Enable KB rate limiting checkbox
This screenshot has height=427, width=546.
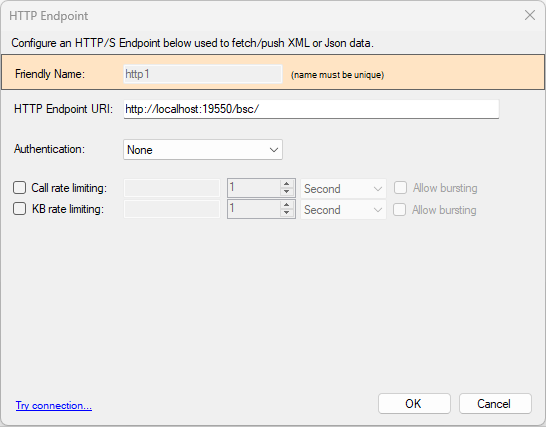pyautogui.click(x=20, y=209)
